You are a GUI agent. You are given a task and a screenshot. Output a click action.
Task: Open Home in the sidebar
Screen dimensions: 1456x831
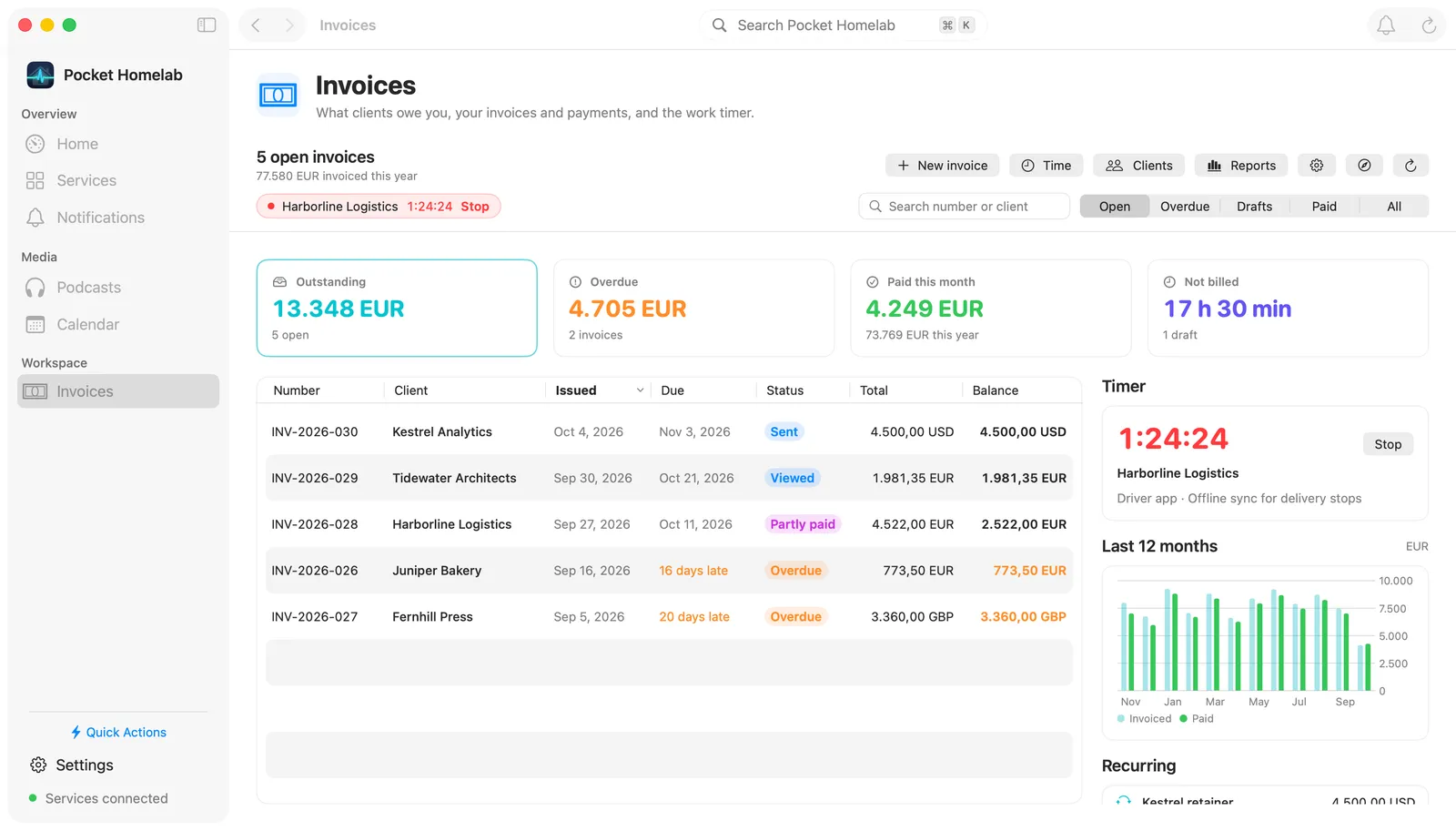(118, 144)
